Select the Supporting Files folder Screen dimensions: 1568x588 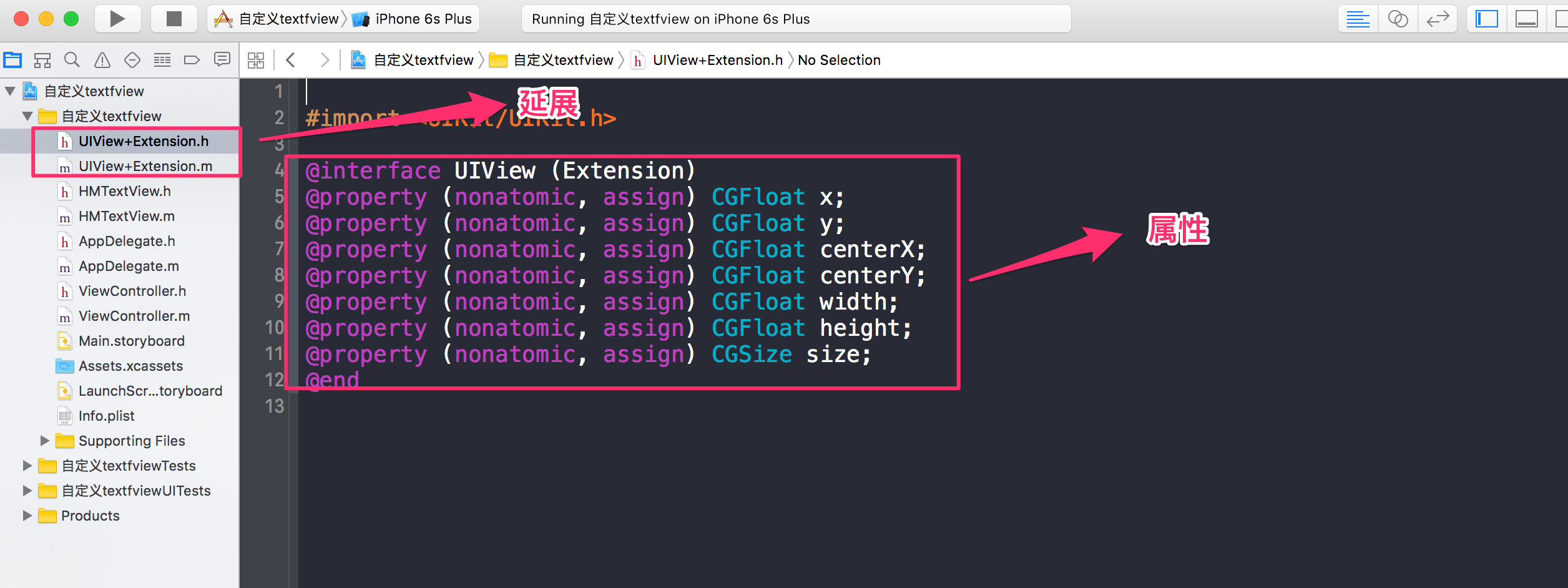click(131, 441)
